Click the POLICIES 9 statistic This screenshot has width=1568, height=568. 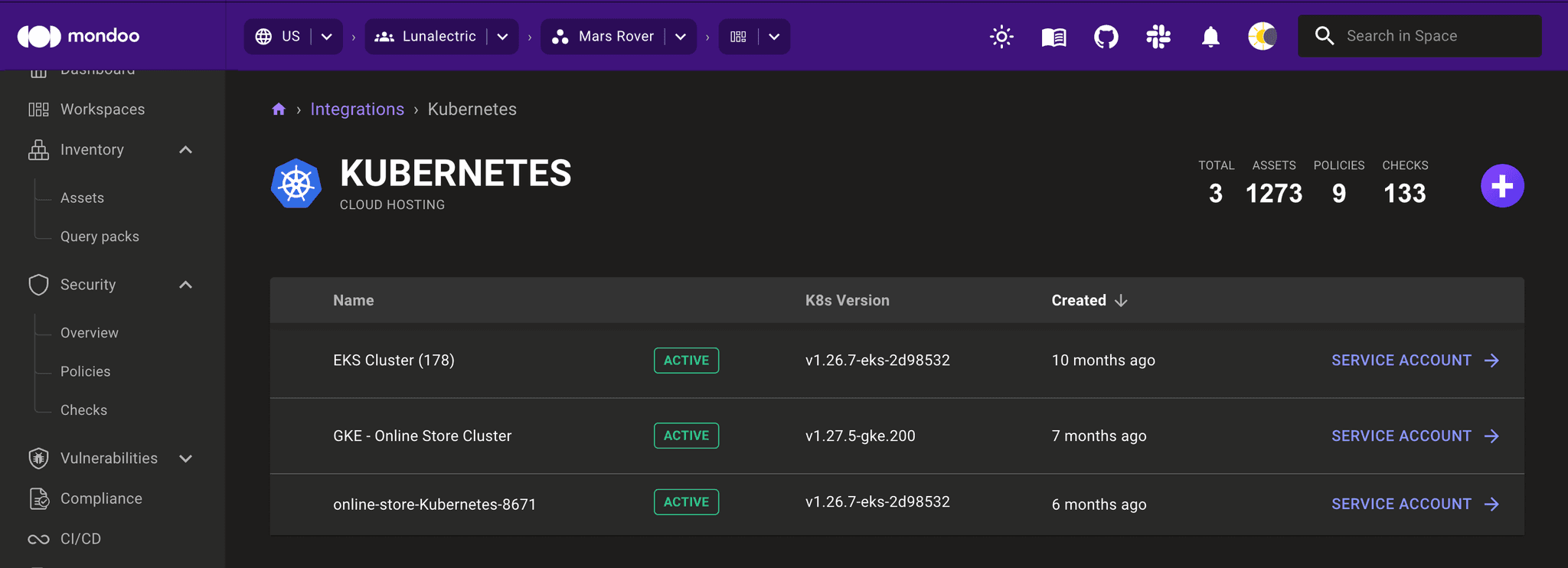[x=1339, y=184]
